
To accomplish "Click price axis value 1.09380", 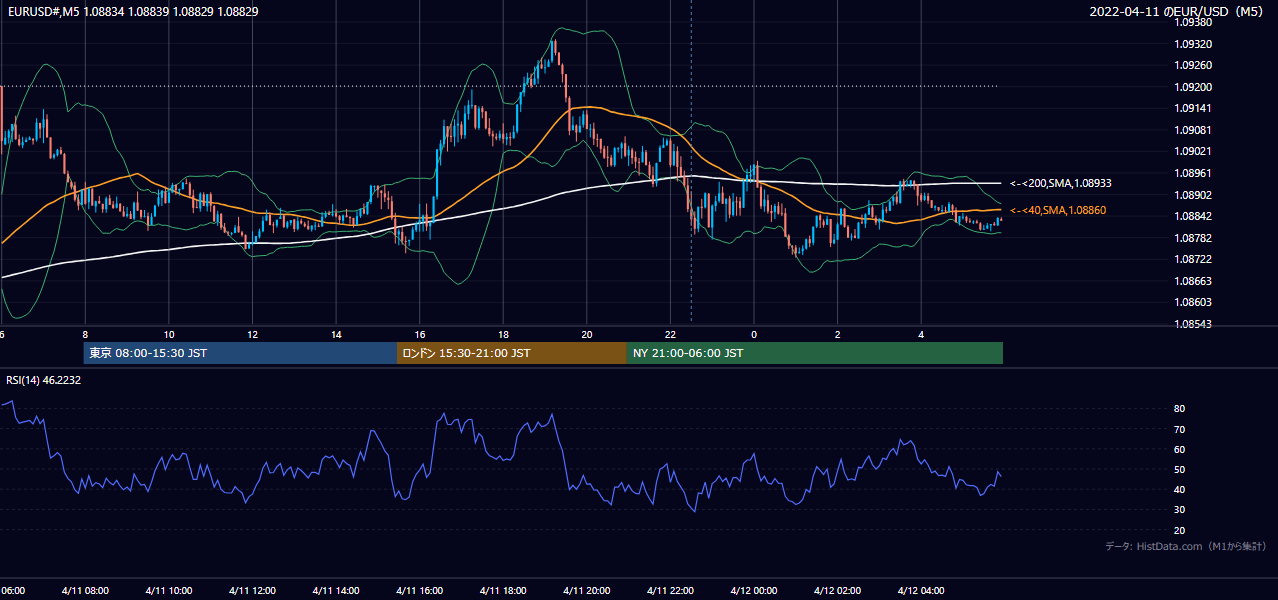I will pos(1193,22).
